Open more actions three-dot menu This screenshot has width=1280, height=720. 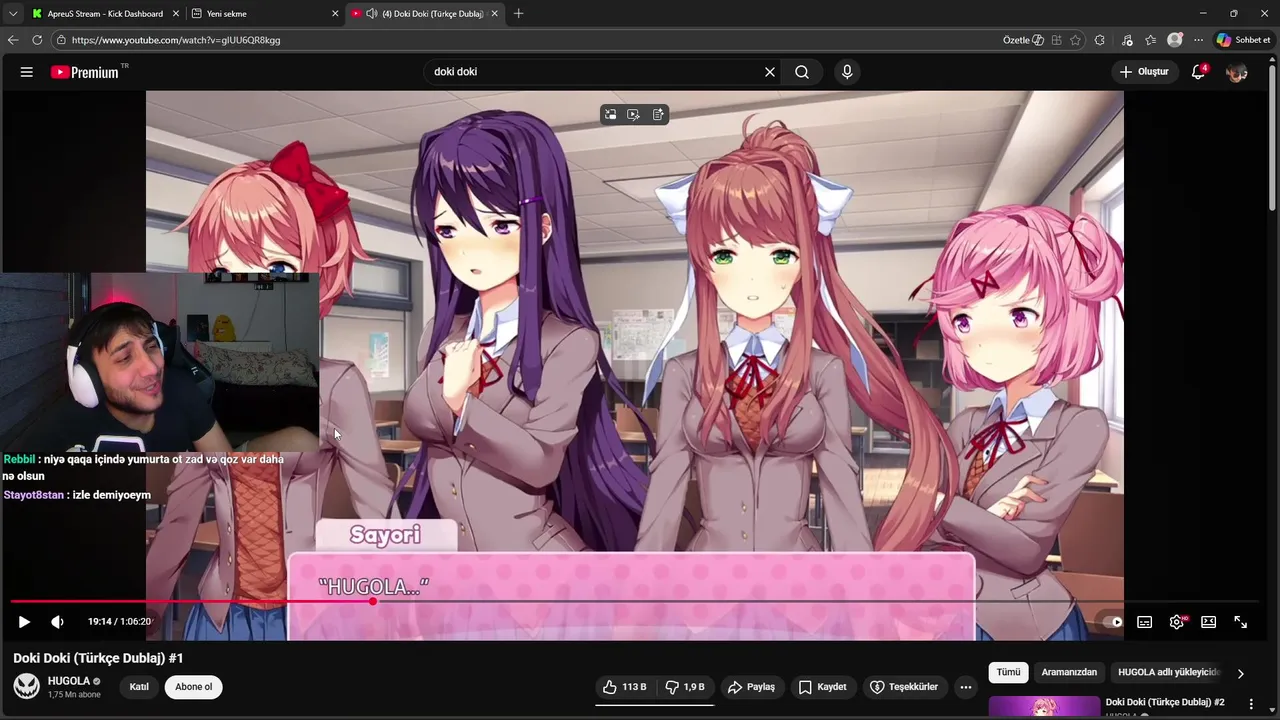[x=965, y=687]
